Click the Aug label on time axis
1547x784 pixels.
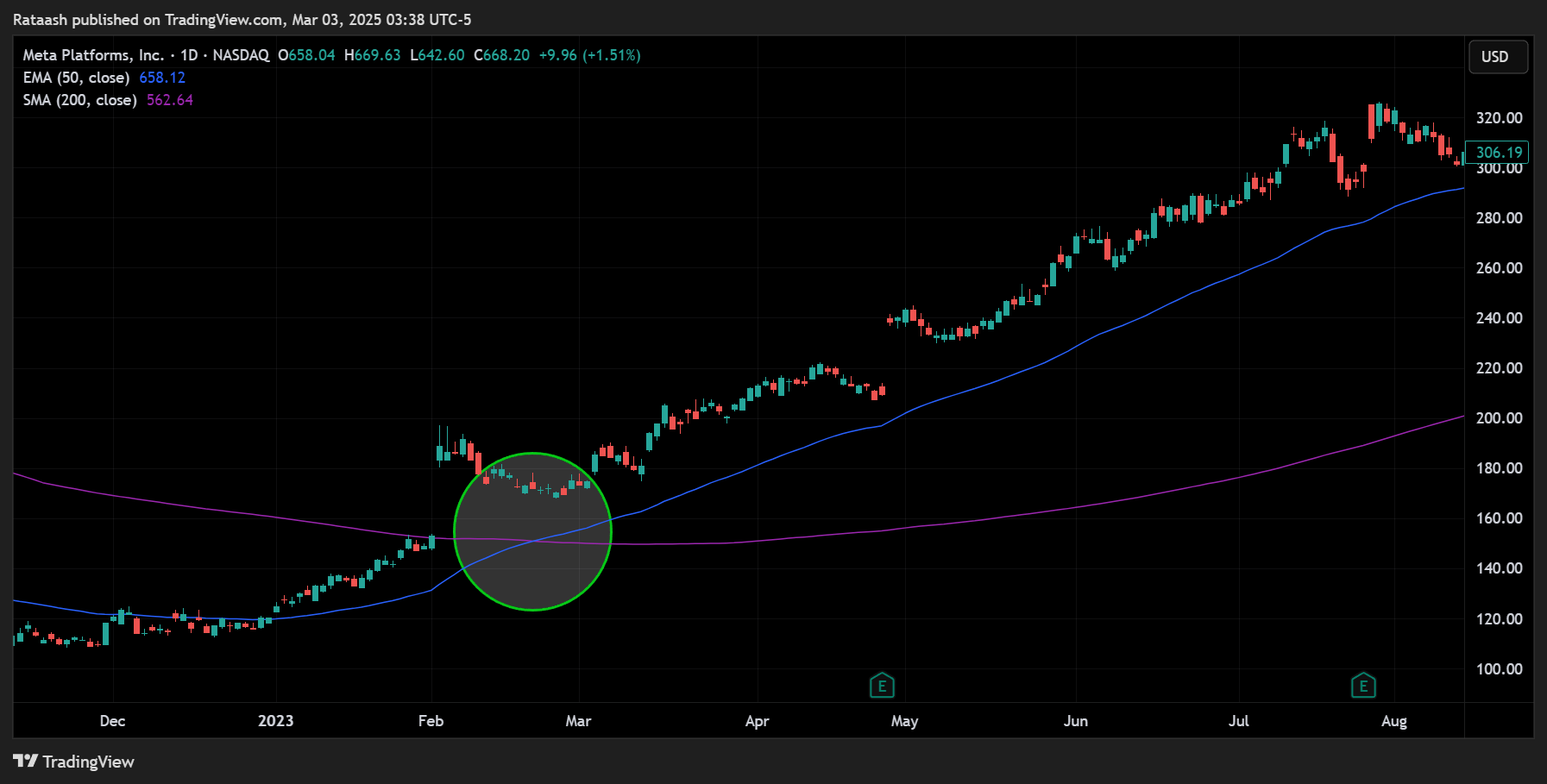[1394, 721]
